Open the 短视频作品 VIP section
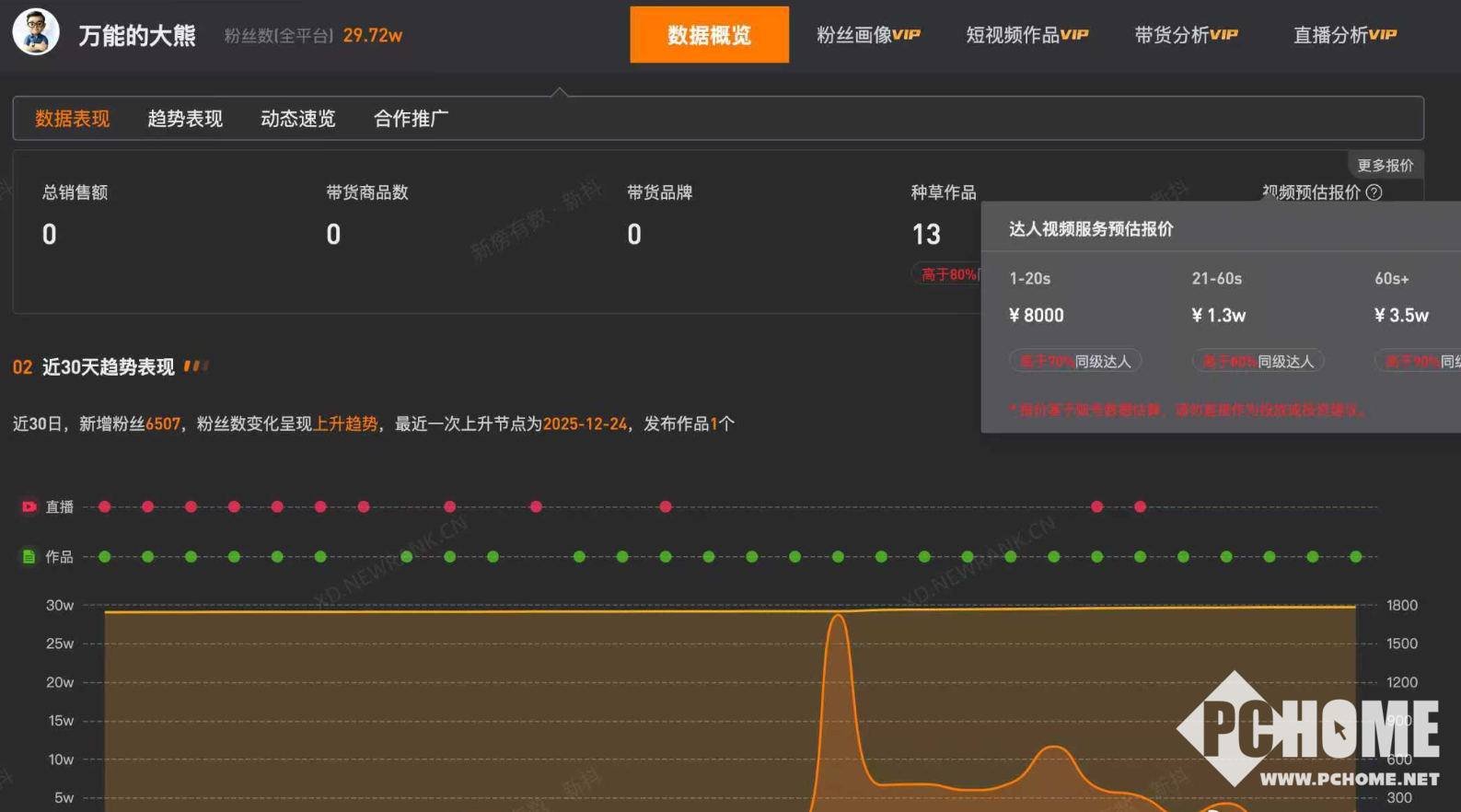Viewport: 1461px width, 812px height. pyautogui.click(x=1026, y=35)
